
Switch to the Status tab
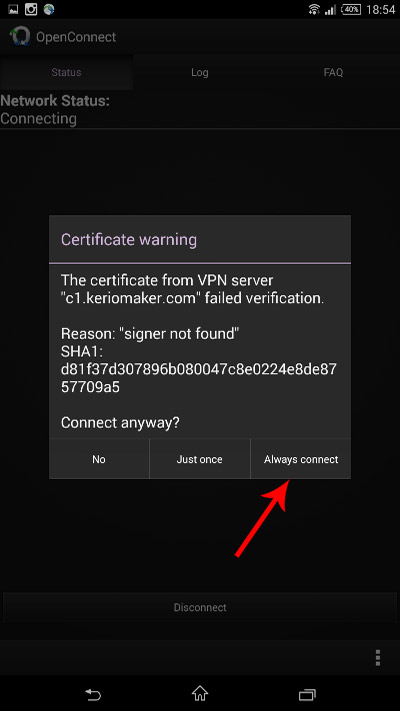point(66,72)
